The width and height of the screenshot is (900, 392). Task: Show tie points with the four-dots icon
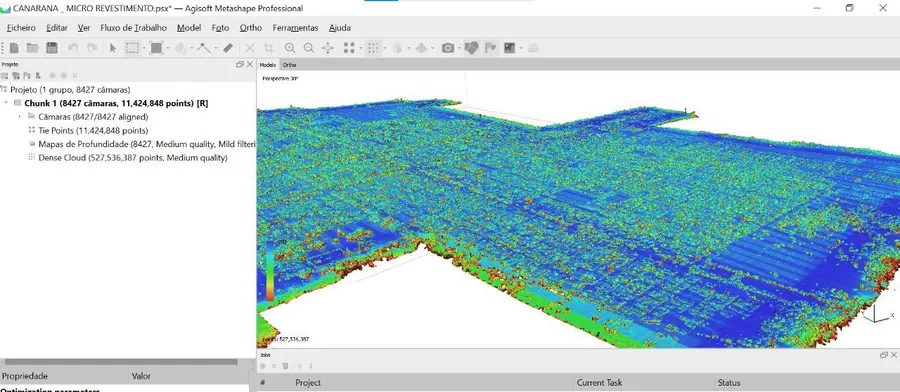[349, 48]
